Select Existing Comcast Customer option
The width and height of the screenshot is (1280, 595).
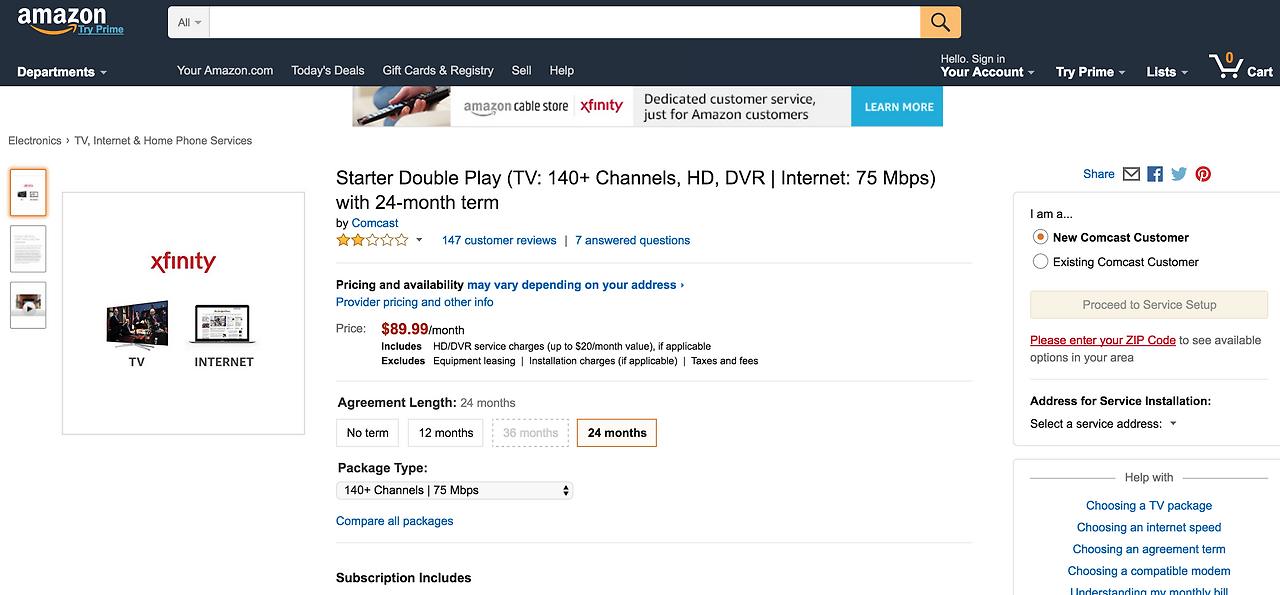(x=1040, y=262)
